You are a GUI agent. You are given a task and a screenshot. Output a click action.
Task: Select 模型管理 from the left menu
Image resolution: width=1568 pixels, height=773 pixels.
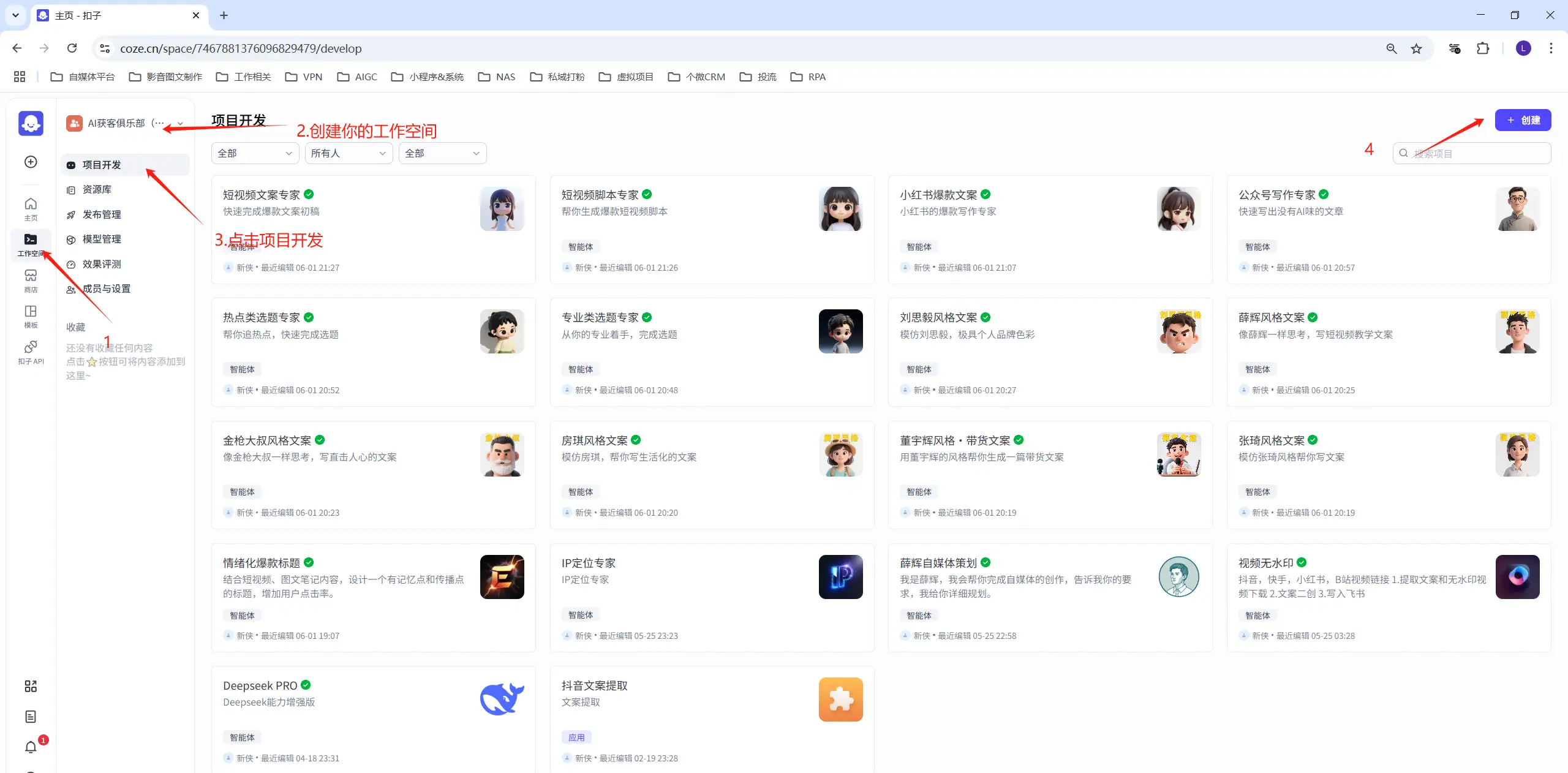coord(102,239)
